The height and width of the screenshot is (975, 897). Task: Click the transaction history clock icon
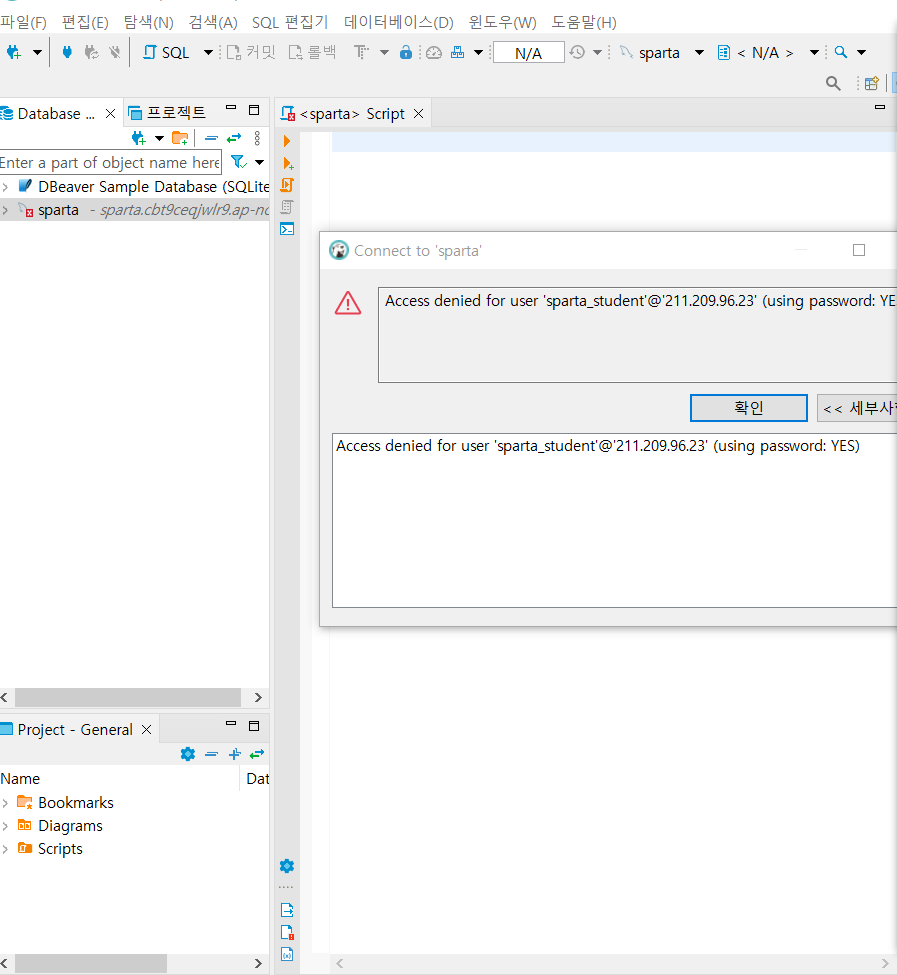pyautogui.click(x=577, y=52)
